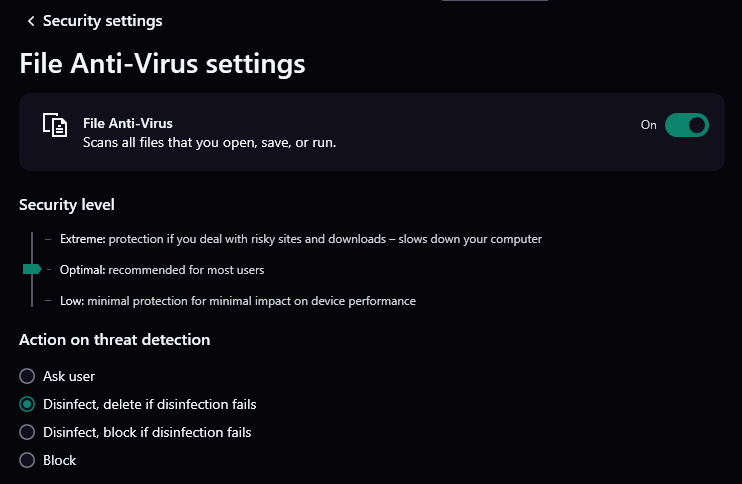The width and height of the screenshot is (742, 484).
Task: Select the Ask user radio button
Action: 27,376
